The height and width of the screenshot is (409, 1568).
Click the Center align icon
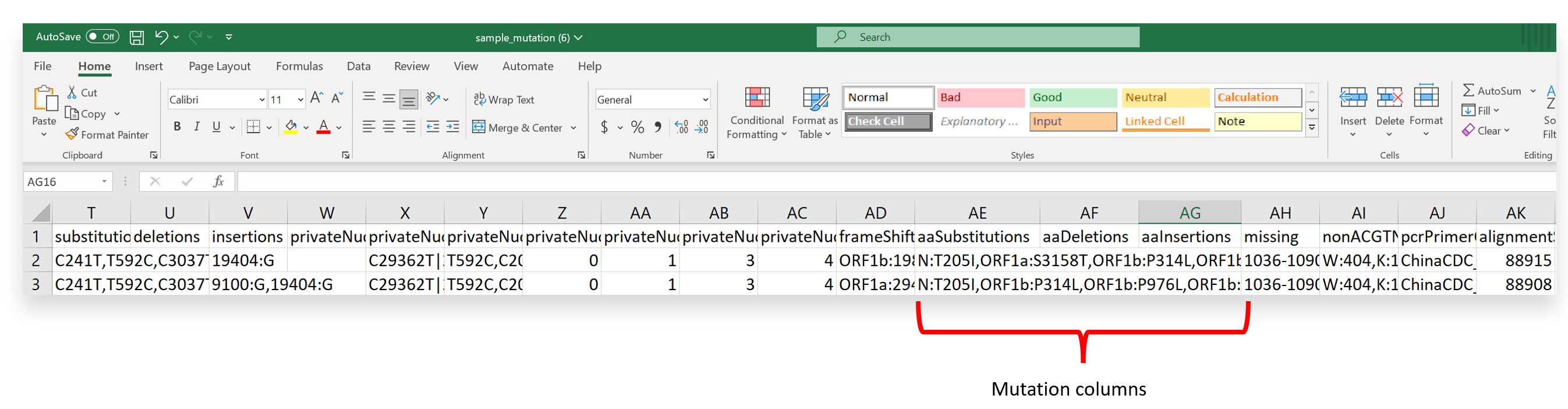389,126
